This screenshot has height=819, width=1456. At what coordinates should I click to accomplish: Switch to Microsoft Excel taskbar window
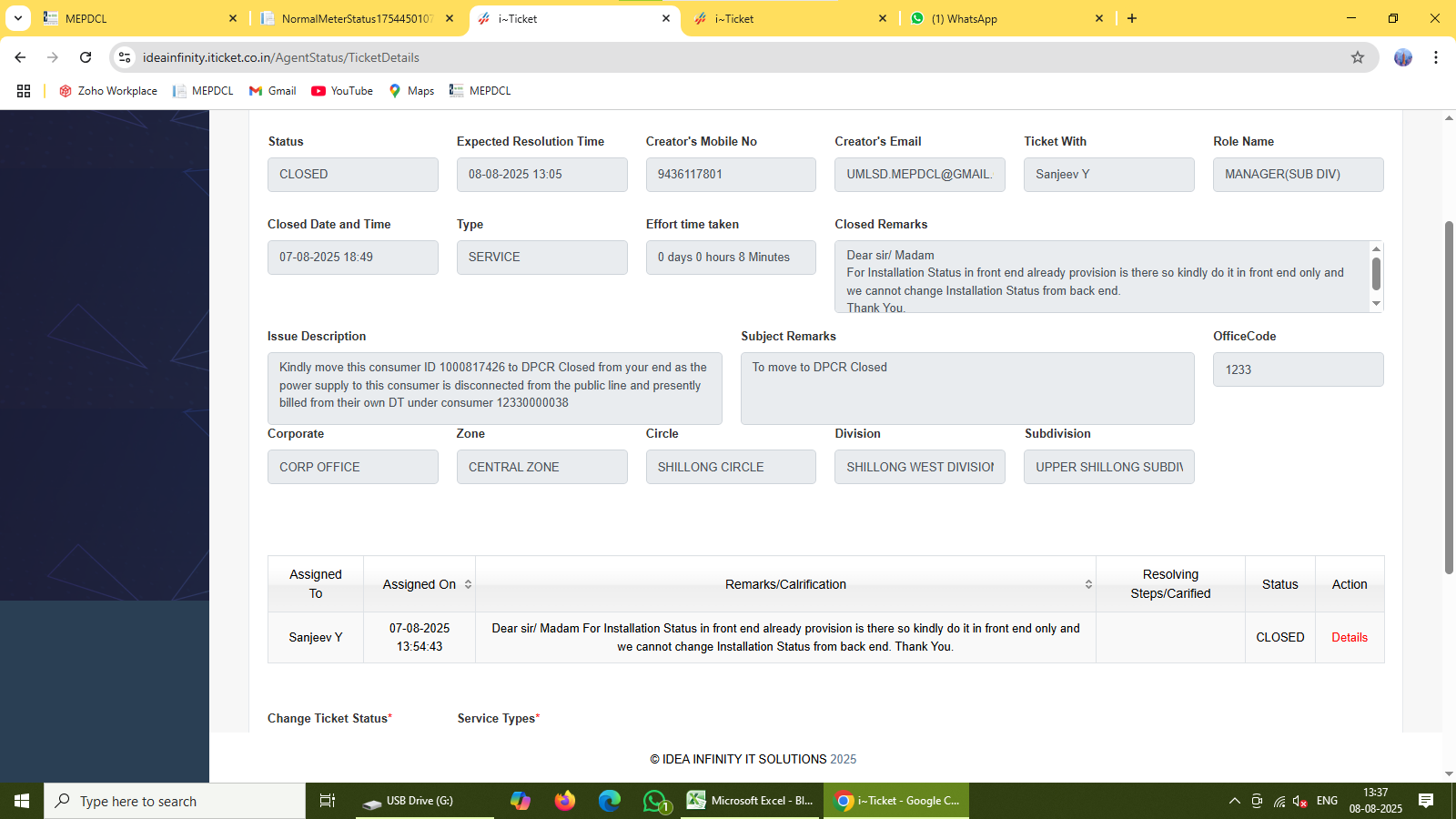(752, 801)
